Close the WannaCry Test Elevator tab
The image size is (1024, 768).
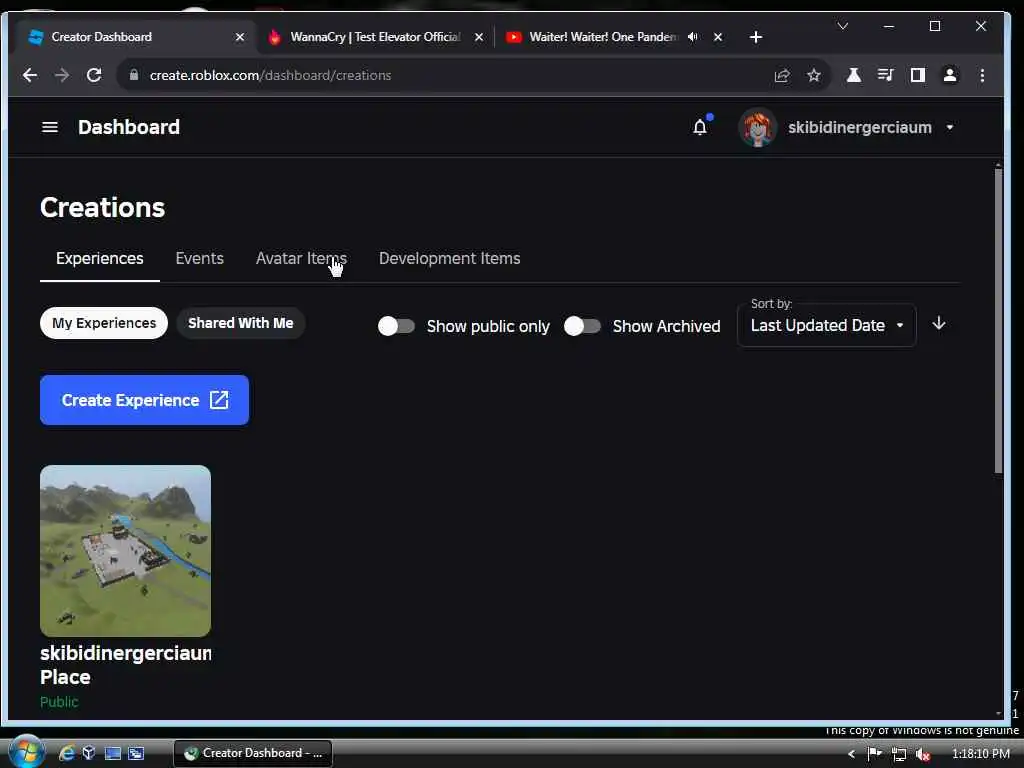479,37
